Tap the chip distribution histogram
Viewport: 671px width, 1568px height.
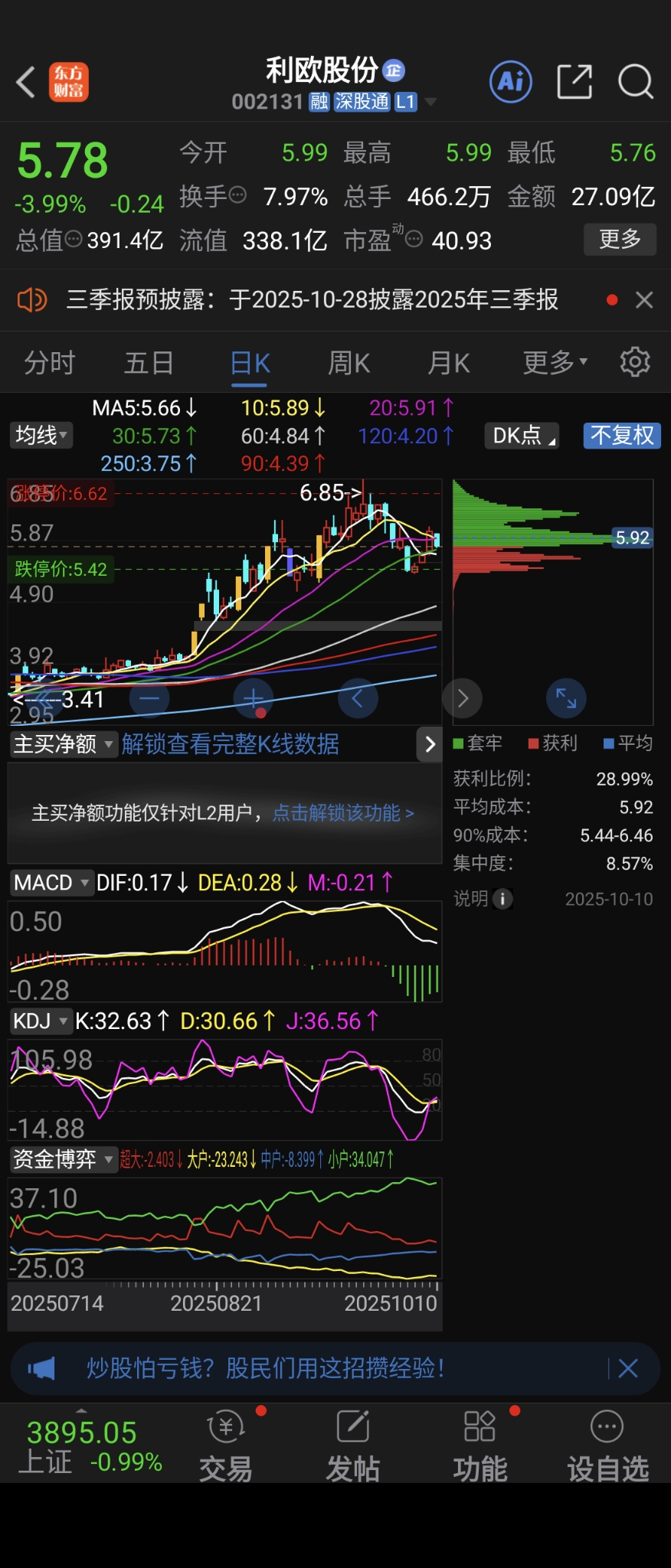(552, 602)
